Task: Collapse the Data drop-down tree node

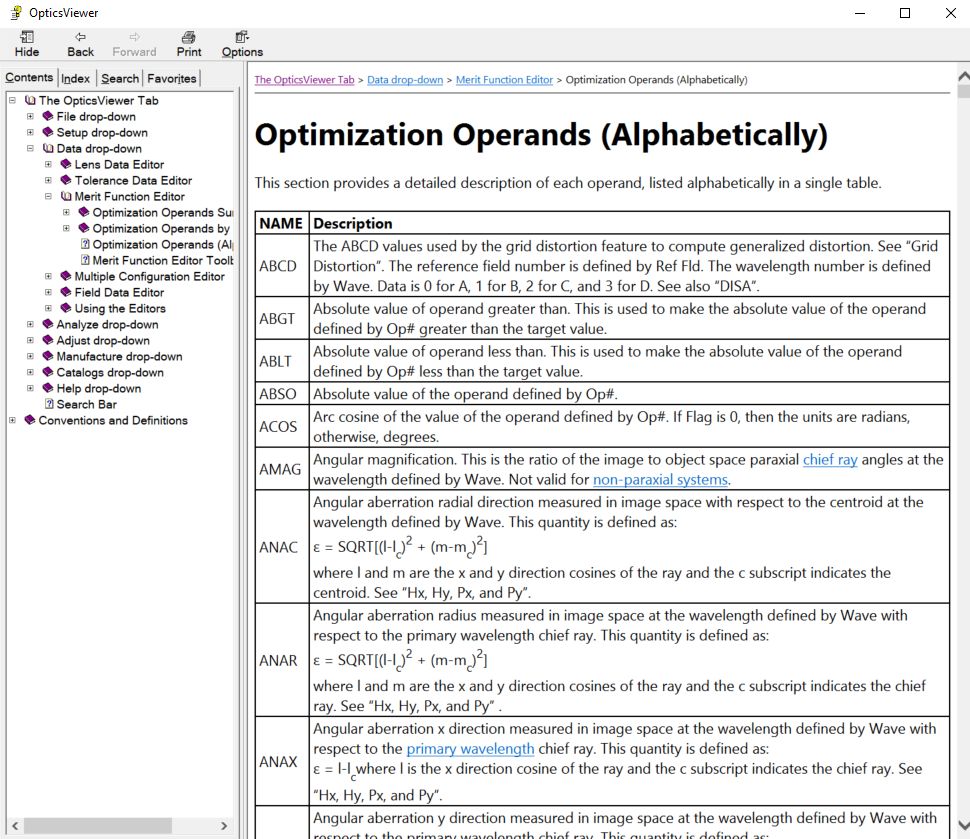Action: point(31,148)
